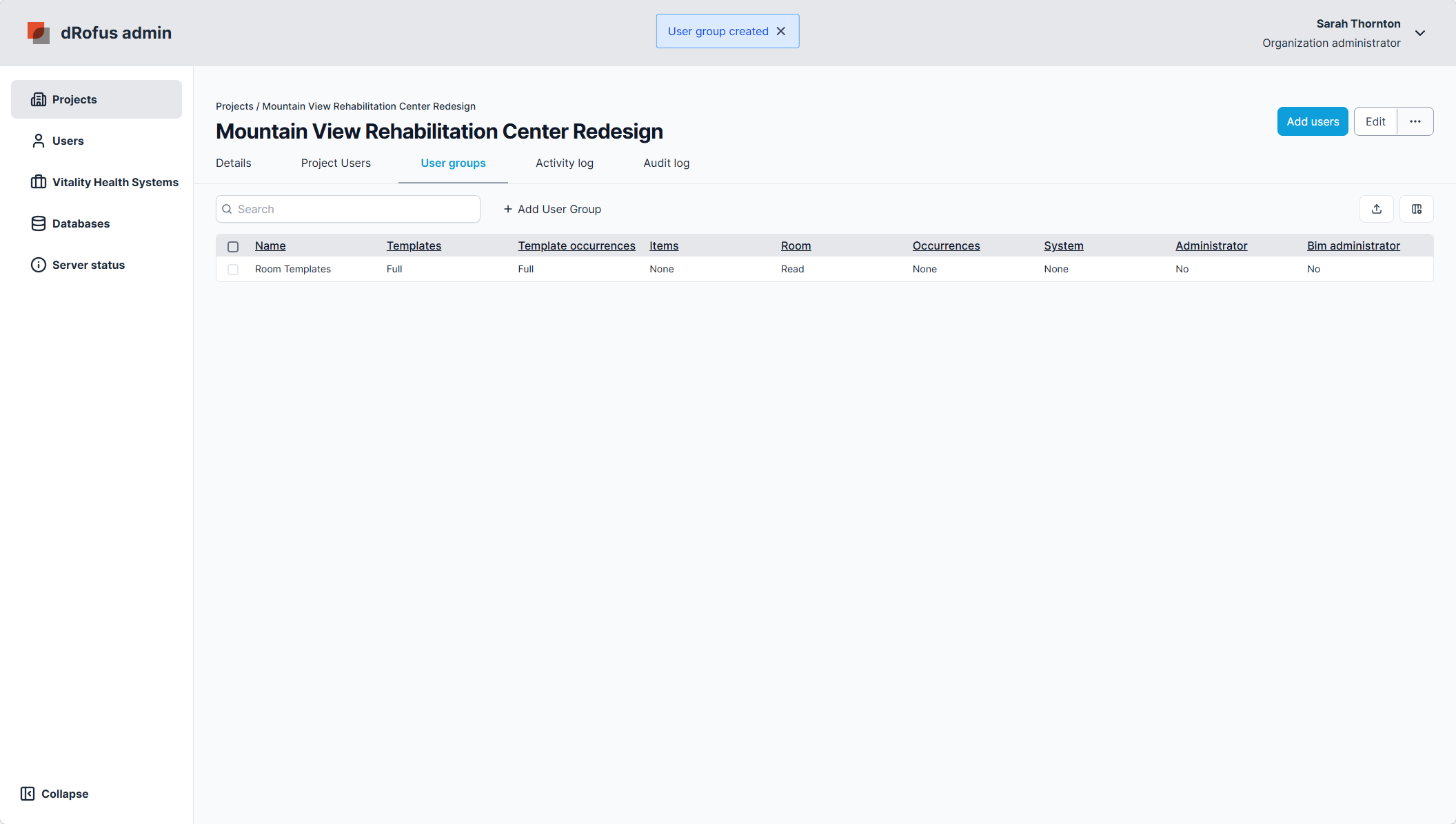Screen dimensions: 1456x824
Task: Click the Organization administrator role text
Action: tap(1331, 43)
